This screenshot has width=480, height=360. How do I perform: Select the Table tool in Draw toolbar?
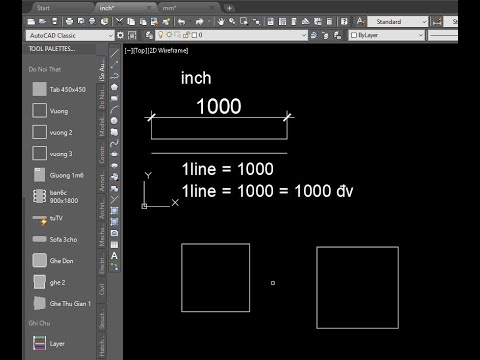114,245
